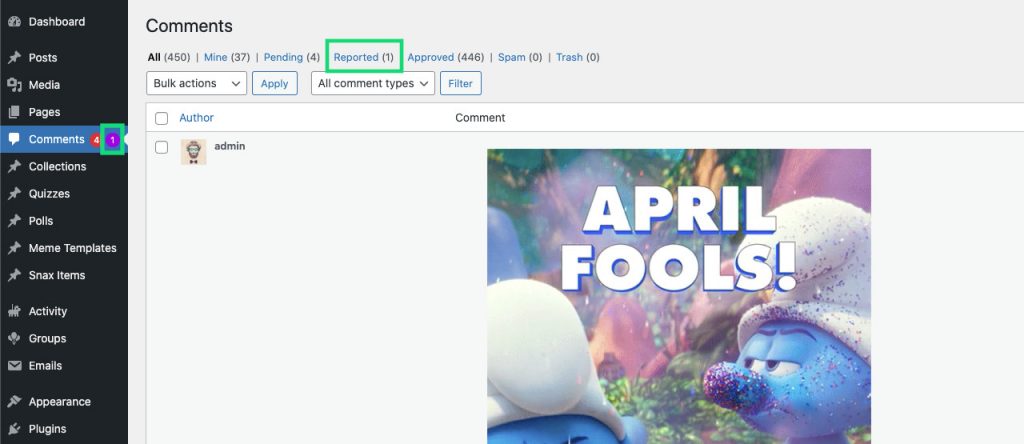Open Polls menu label
Image resolution: width=1024 pixels, height=444 pixels.
pos(41,221)
